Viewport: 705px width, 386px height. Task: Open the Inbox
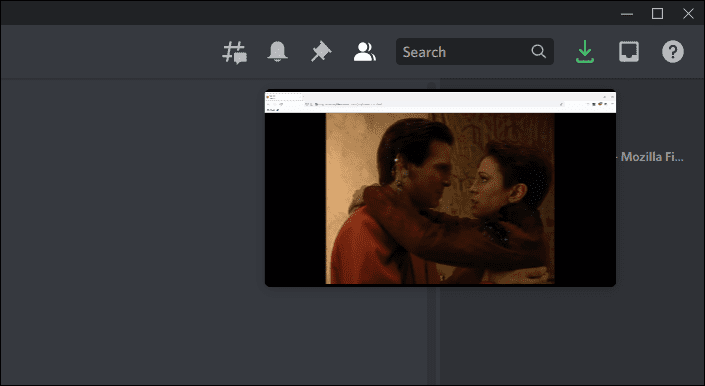(x=629, y=52)
